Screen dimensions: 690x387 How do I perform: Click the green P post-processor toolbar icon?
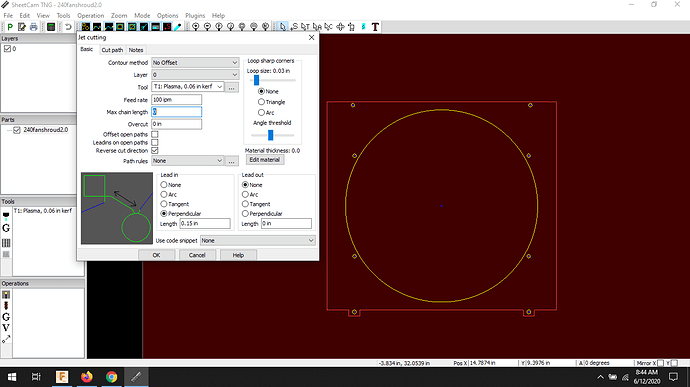point(10,27)
